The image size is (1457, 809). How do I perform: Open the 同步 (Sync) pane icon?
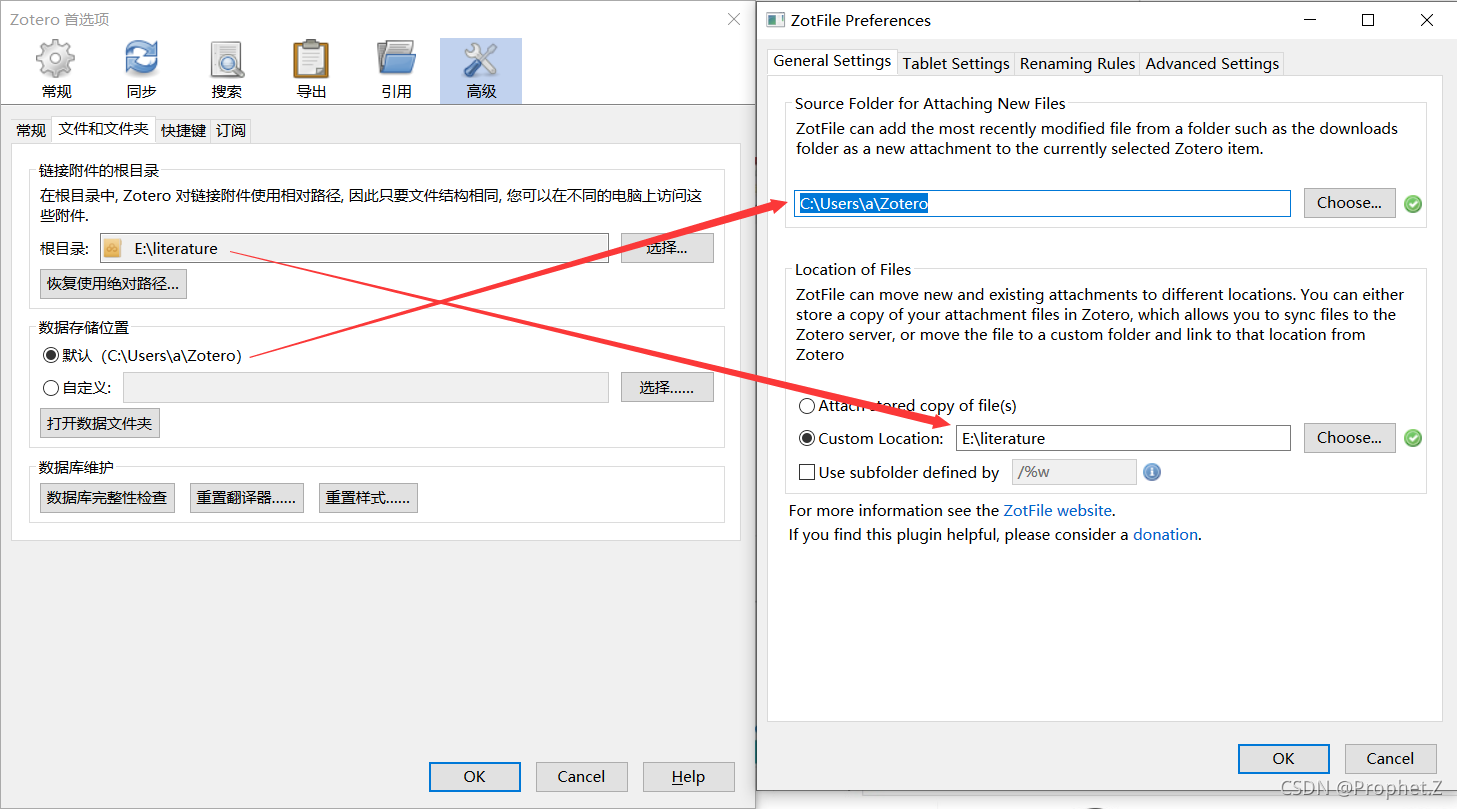click(141, 70)
